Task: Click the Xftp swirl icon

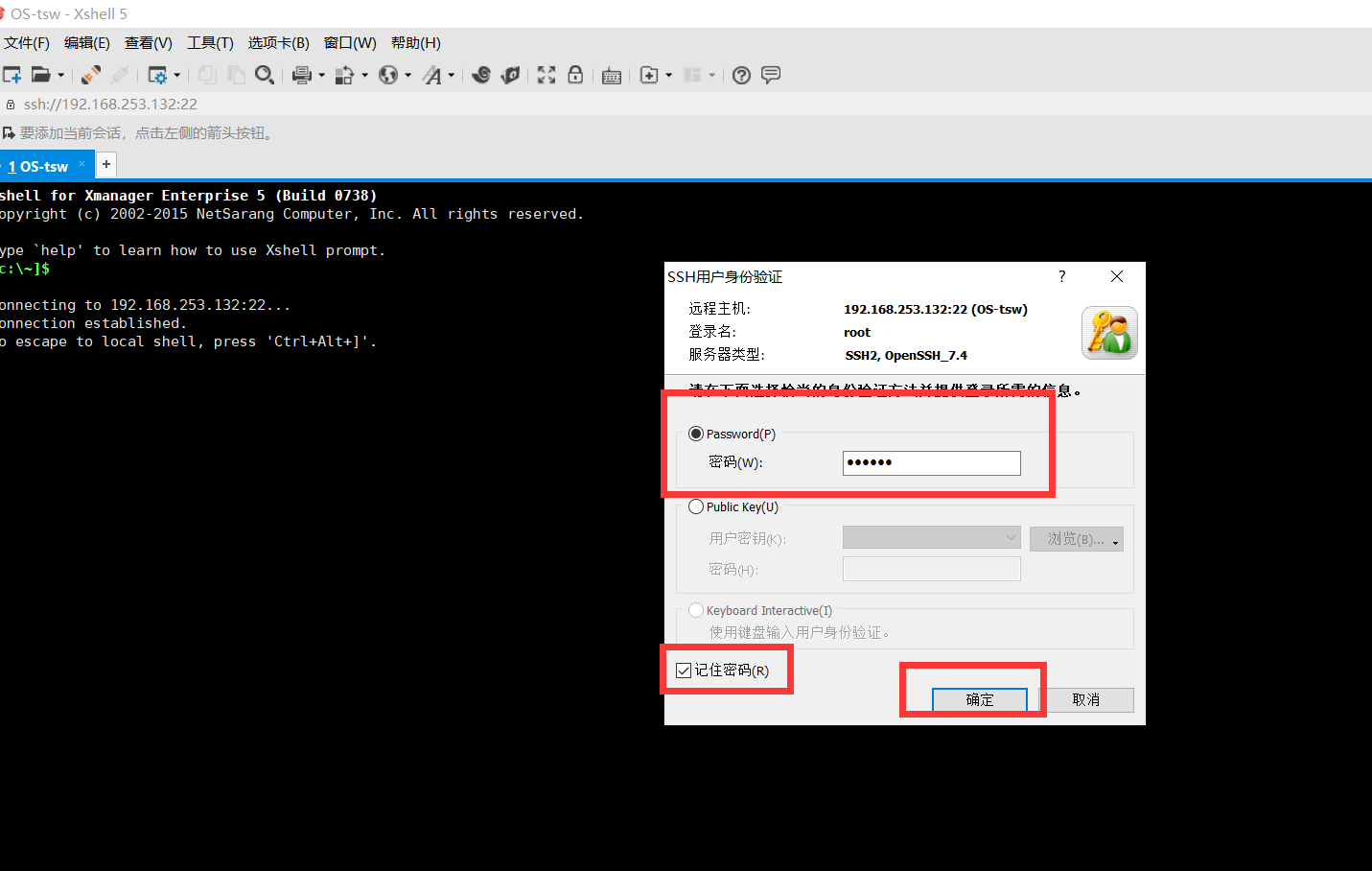Action: pos(481,75)
